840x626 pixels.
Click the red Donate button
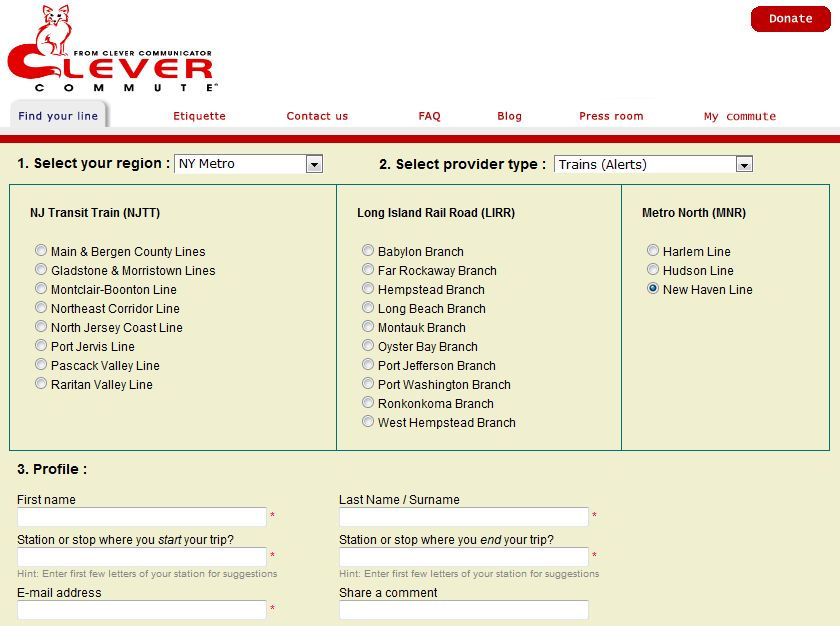click(791, 19)
